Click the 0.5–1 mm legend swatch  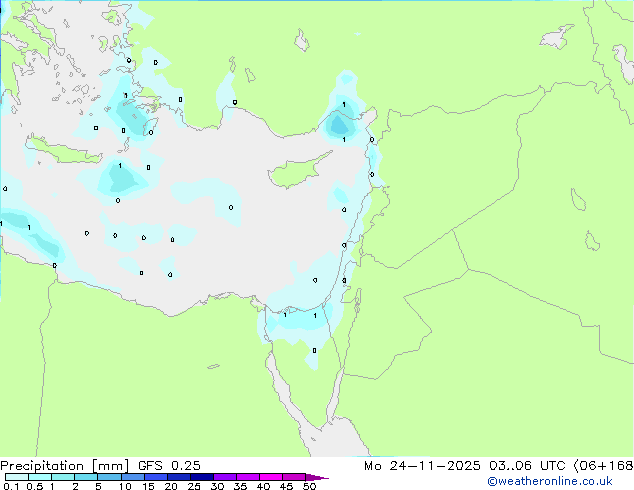click(40, 477)
